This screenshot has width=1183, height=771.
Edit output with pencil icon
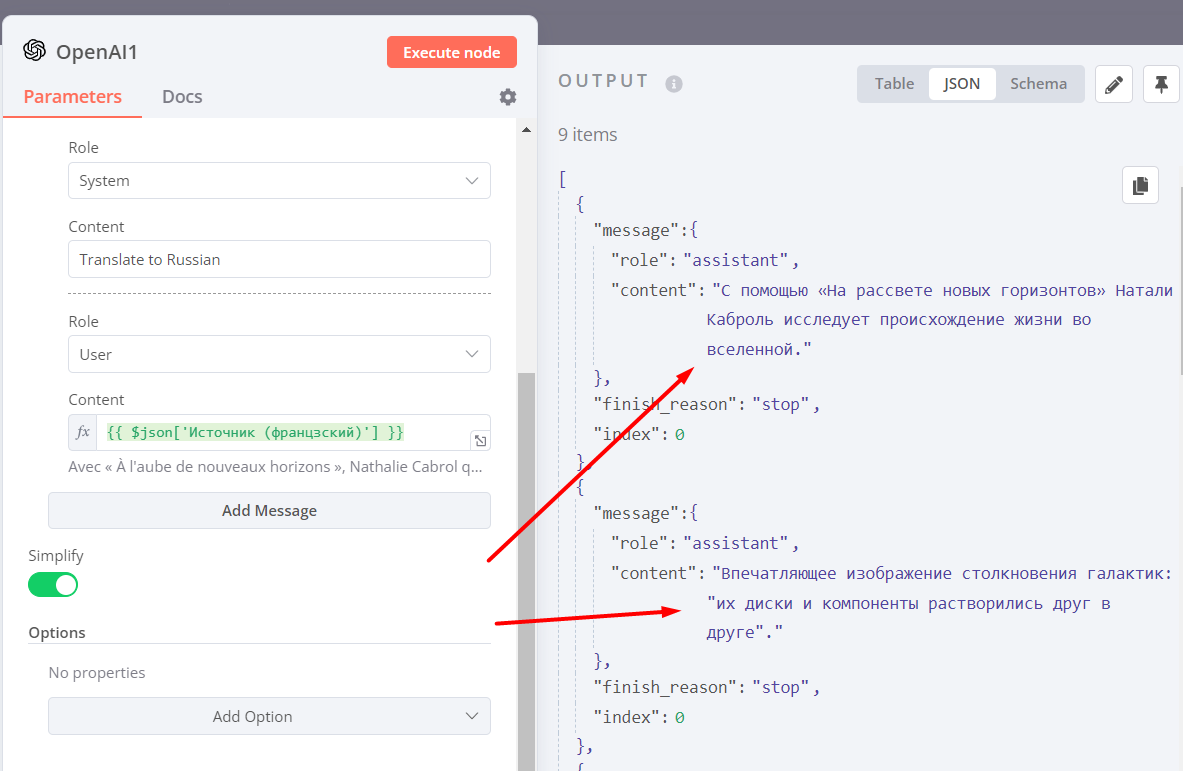1113,85
